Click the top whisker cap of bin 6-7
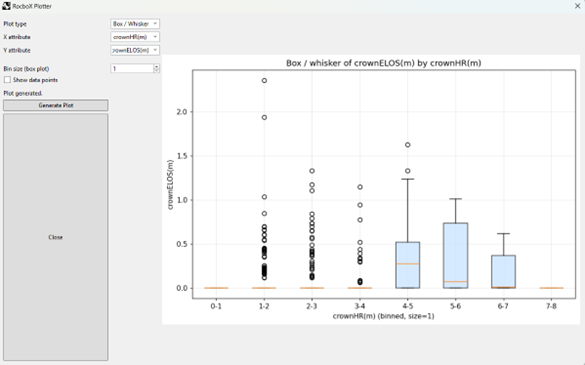 tap(503, 234)
